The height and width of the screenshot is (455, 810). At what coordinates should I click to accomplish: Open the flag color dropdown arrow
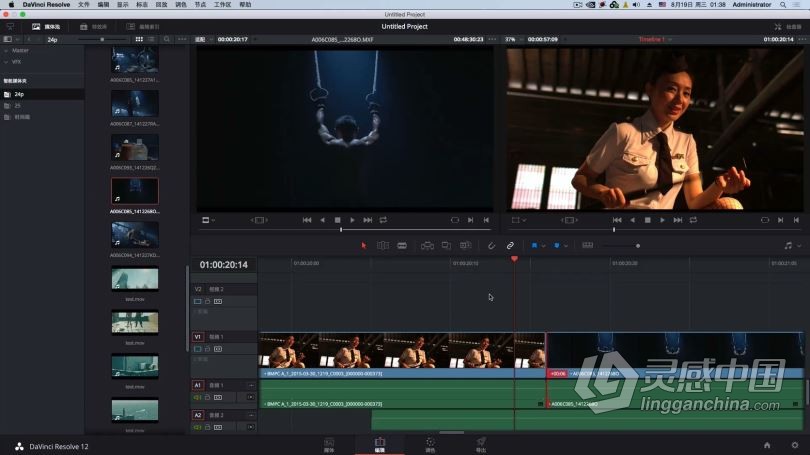pyautogui.click(x=543, y=246)
